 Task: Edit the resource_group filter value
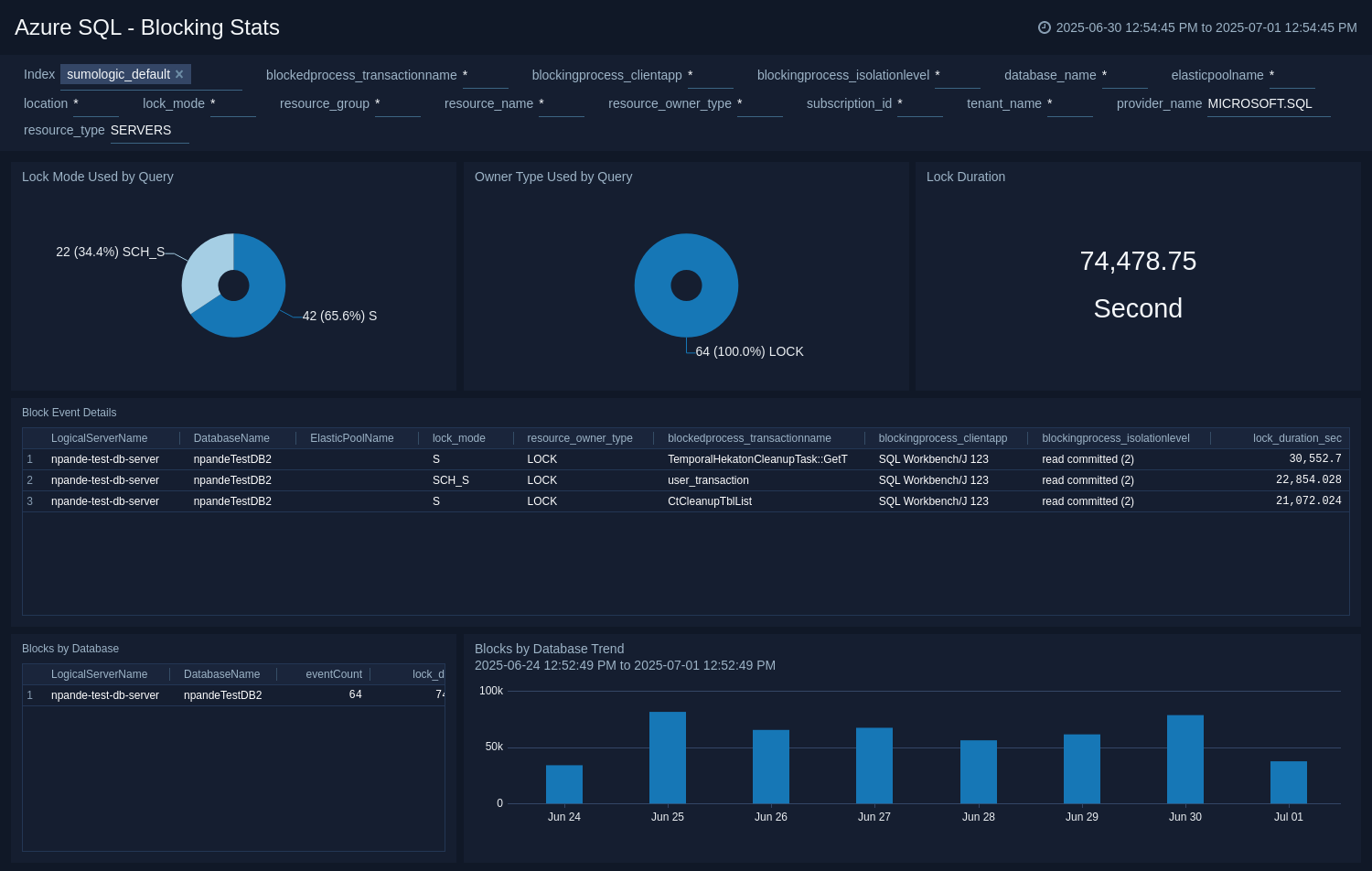[397, 104]
